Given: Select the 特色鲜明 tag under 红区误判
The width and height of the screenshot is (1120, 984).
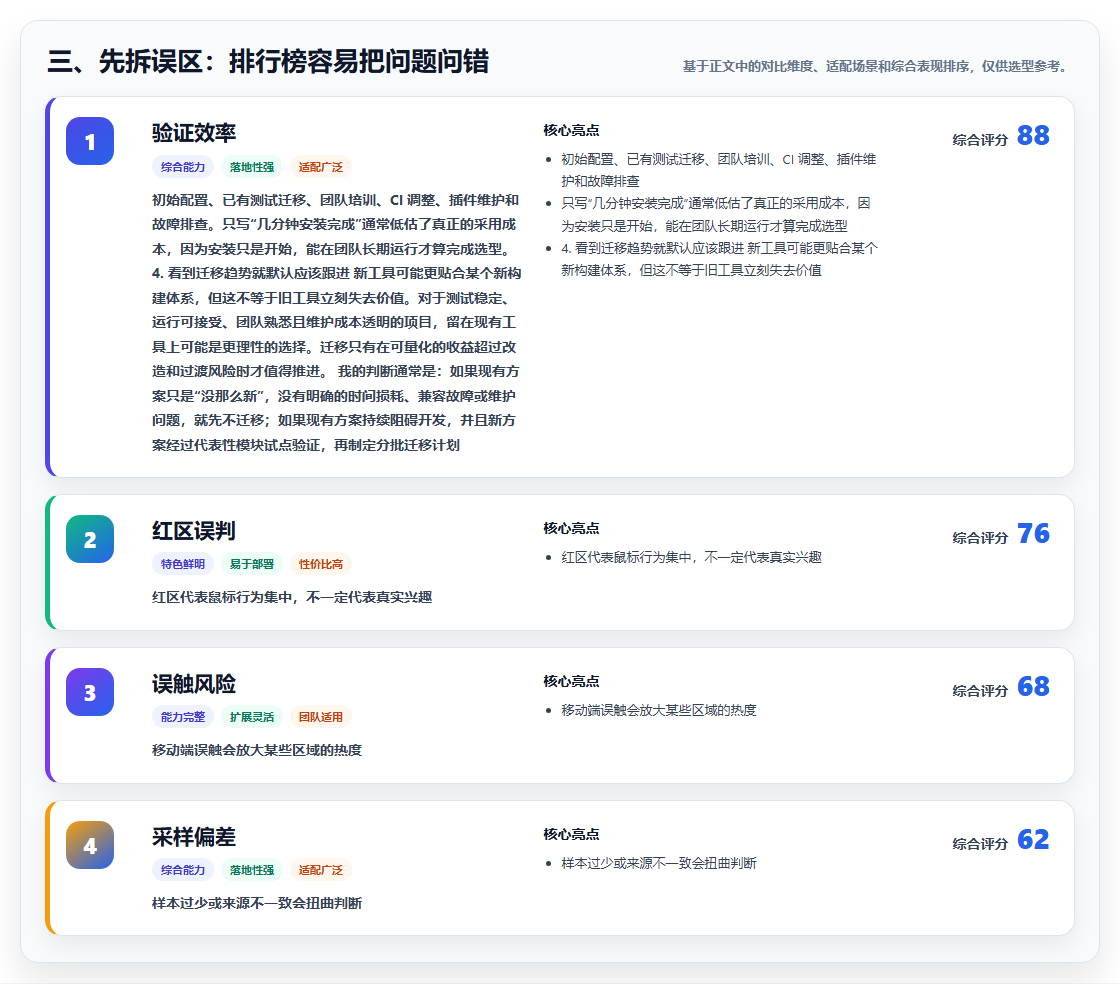Looking at the screenshot, I should pyautogui.click(x=183, y=564).
